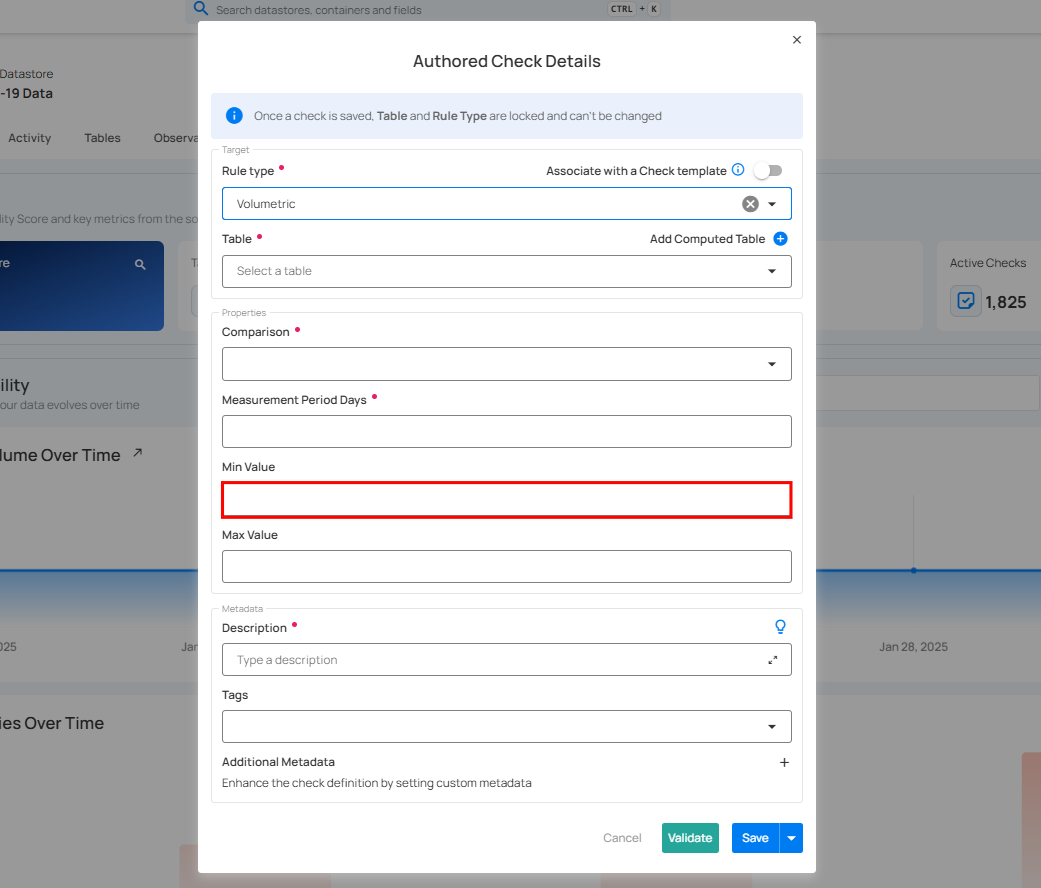Viewport: 1041px width, 888px height.
Task: Close the Authored Check Details dialog
Action: (x=797, y=40)
